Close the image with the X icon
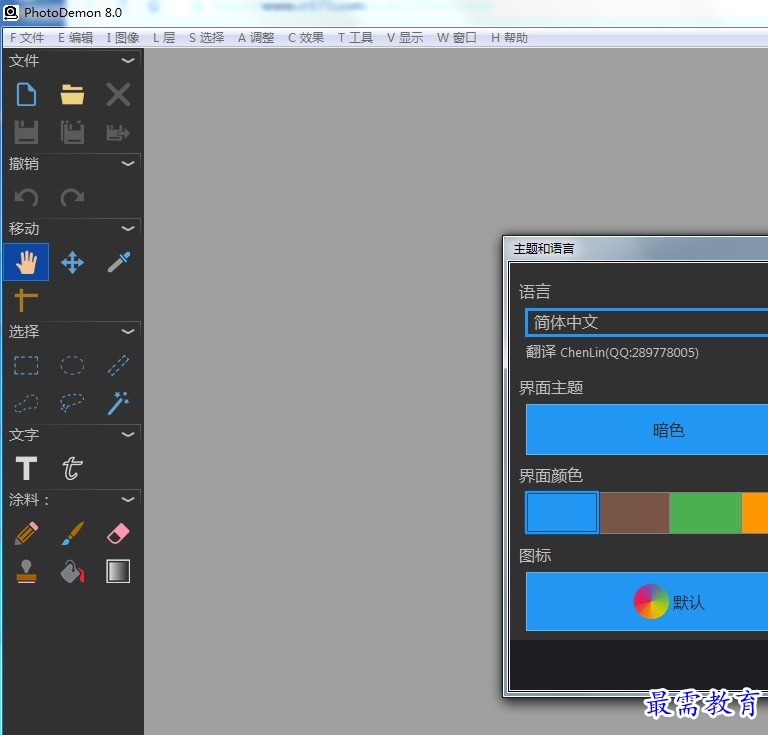Image resolution: width=768 pixels, height=735 pixels. [118, 95]
